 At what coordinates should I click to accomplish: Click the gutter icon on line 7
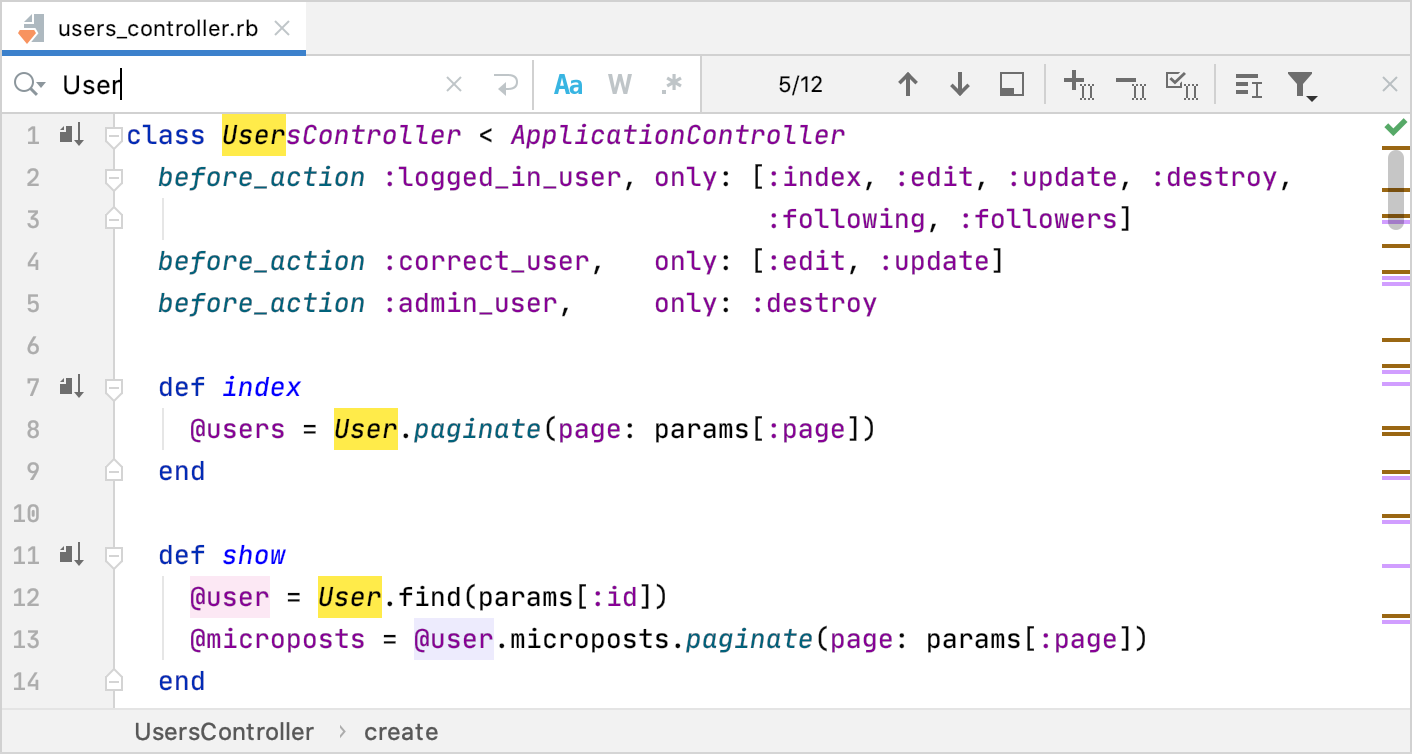pos(71,387)
